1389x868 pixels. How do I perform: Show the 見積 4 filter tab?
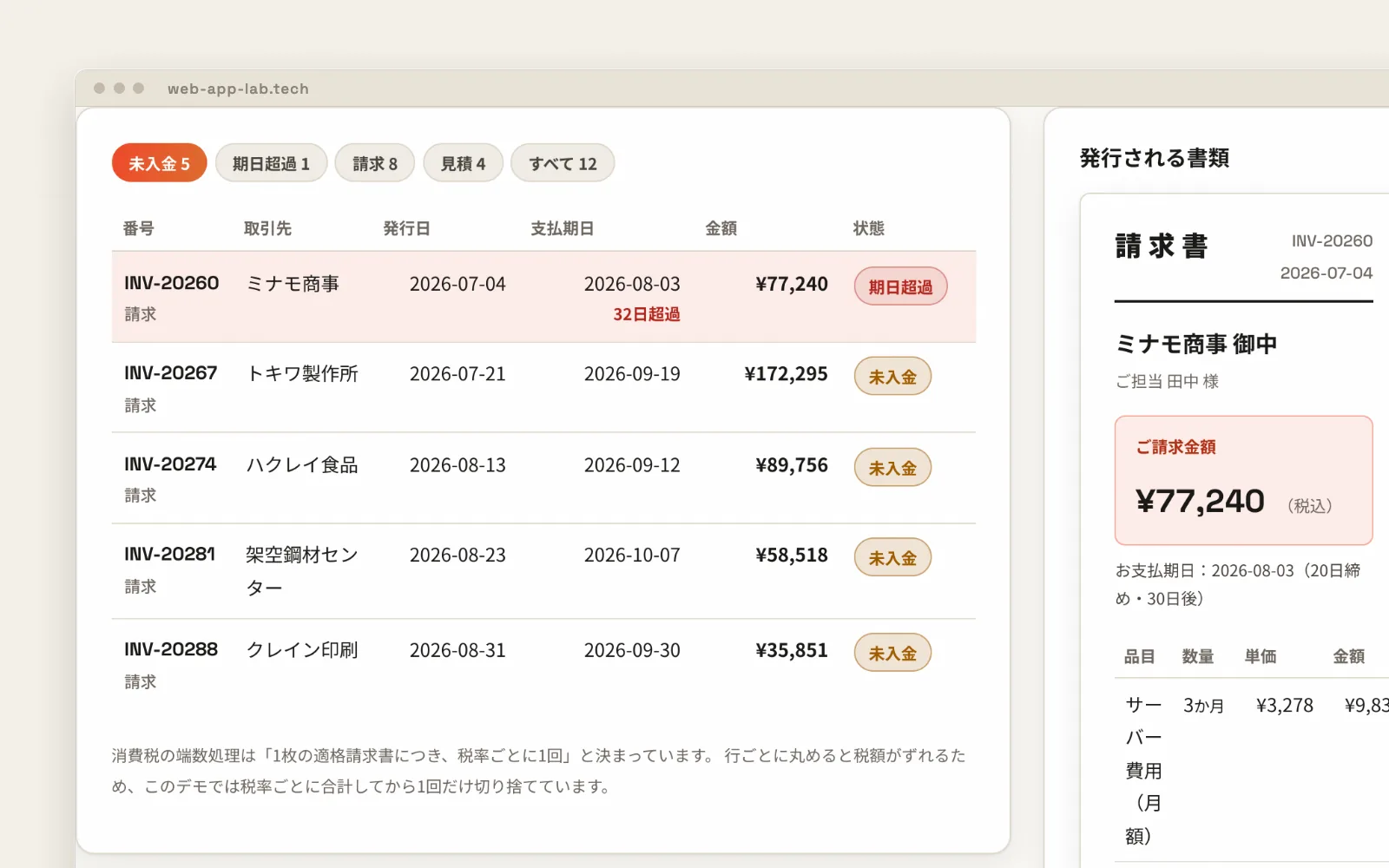click(463, 163)
